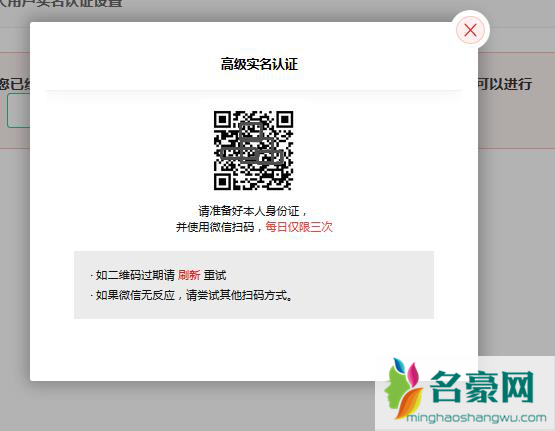Screen dimensions: 555x431
Task: Click the 刷新 link to refresh QR code
Action: pyautogui.click(x=189, y=275)
